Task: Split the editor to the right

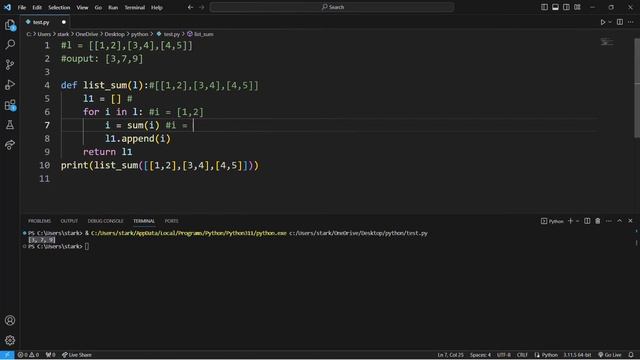Action: point(620,22)
